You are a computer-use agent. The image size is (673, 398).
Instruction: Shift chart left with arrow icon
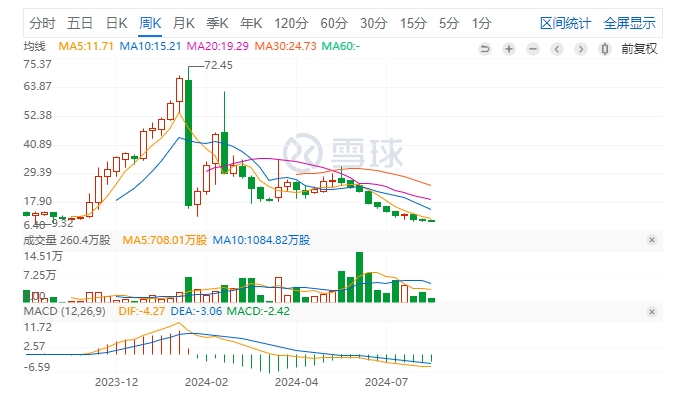557,49
